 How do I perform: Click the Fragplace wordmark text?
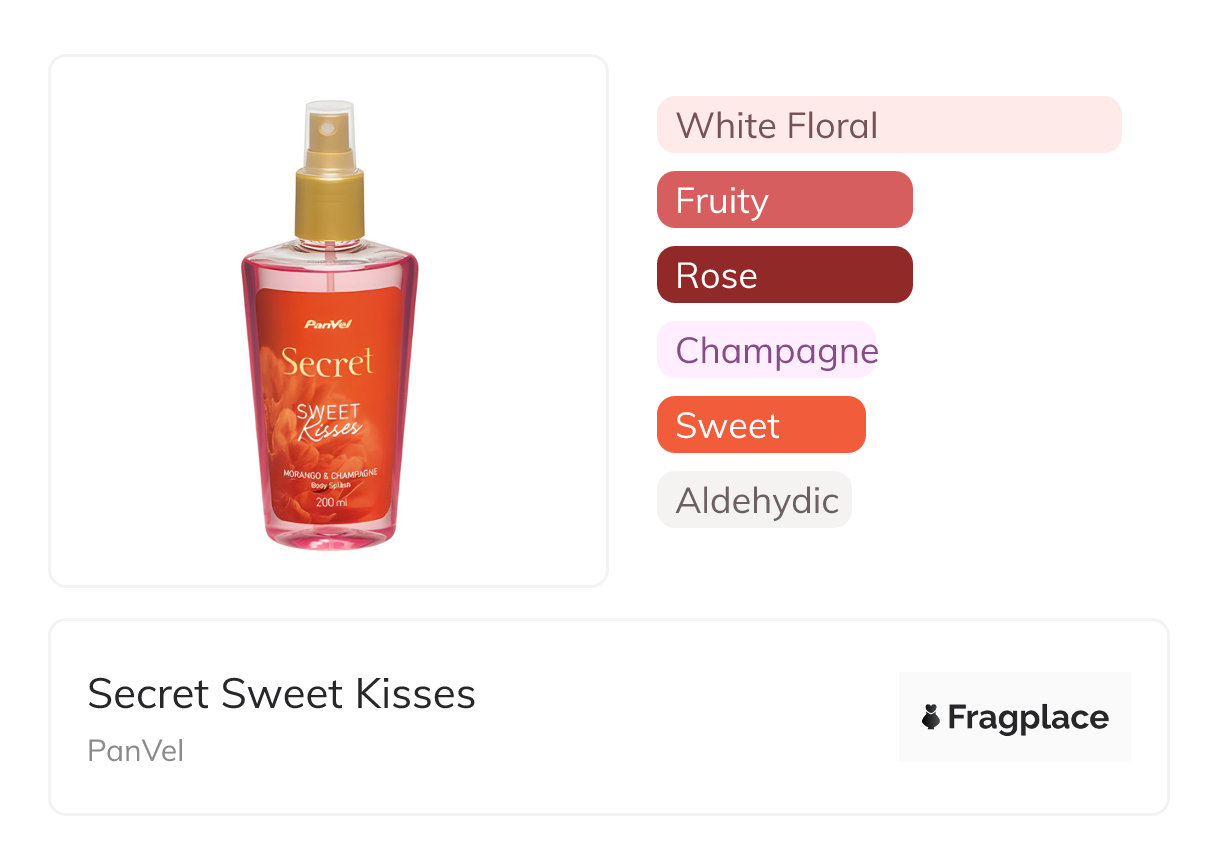pos(1028,717)
